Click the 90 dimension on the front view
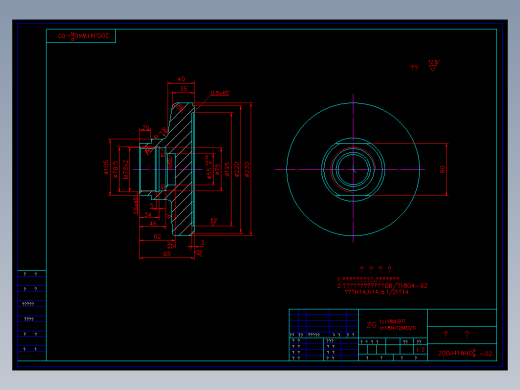The width and height of the screenshot is (520, 390). (x=442, y=169)
